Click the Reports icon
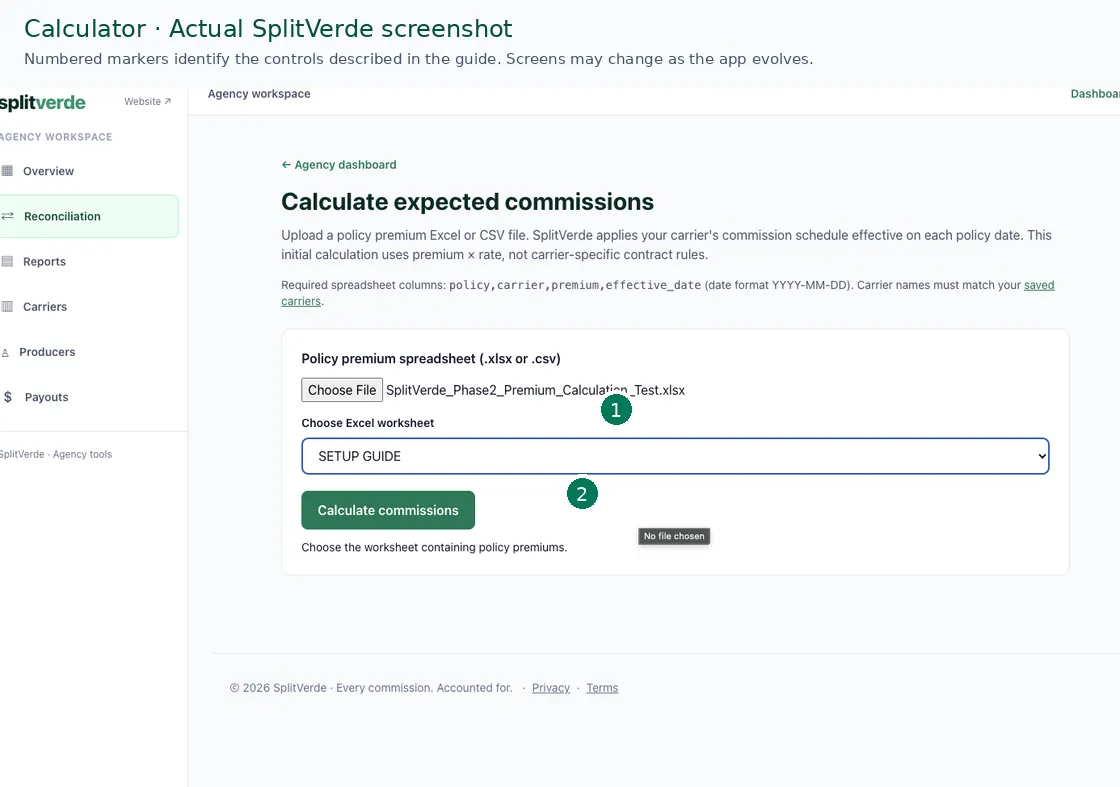The image size is (1120, 787). [7, 261]
